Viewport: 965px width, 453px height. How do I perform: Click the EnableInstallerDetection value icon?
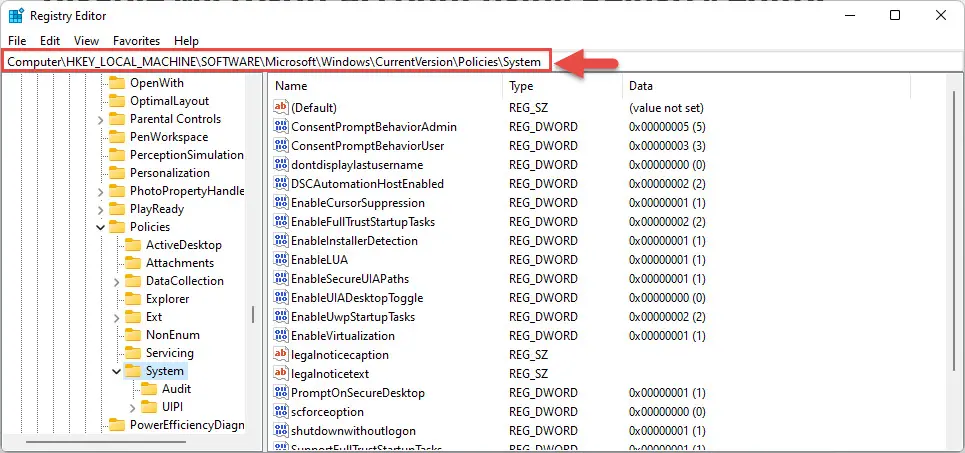pyautogui.click(x=281, y=241)
